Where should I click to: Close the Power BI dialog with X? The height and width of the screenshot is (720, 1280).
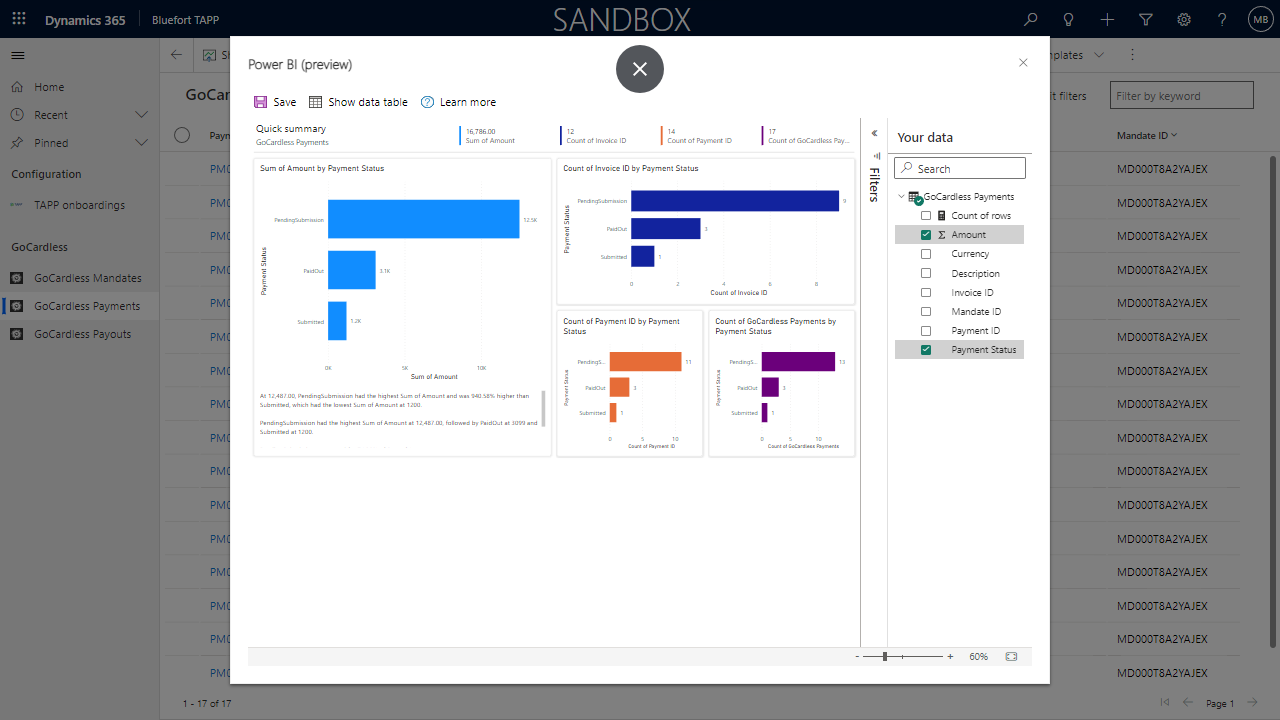click(1023, 62)
